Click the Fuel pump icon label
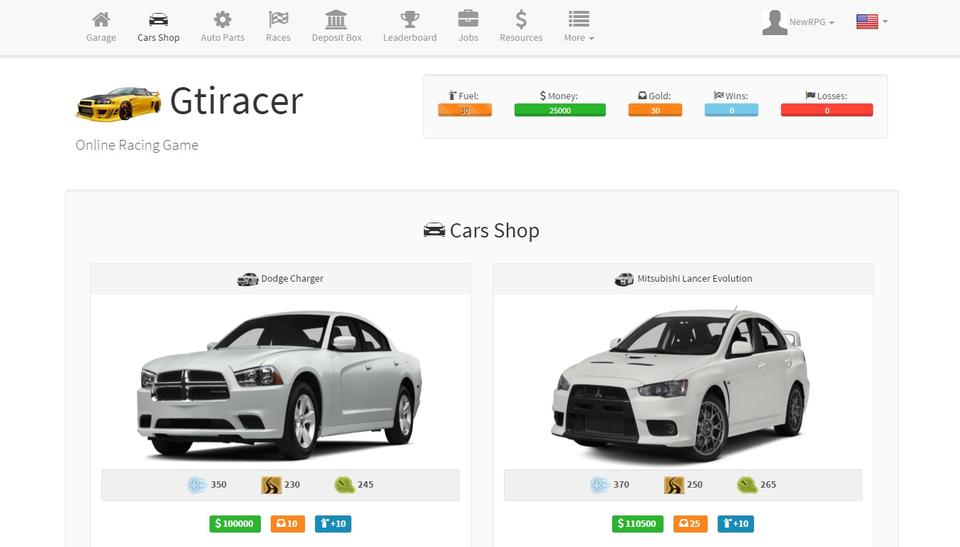Image resolution: width=960 pixels, height=547 pixels. point(453,96)
